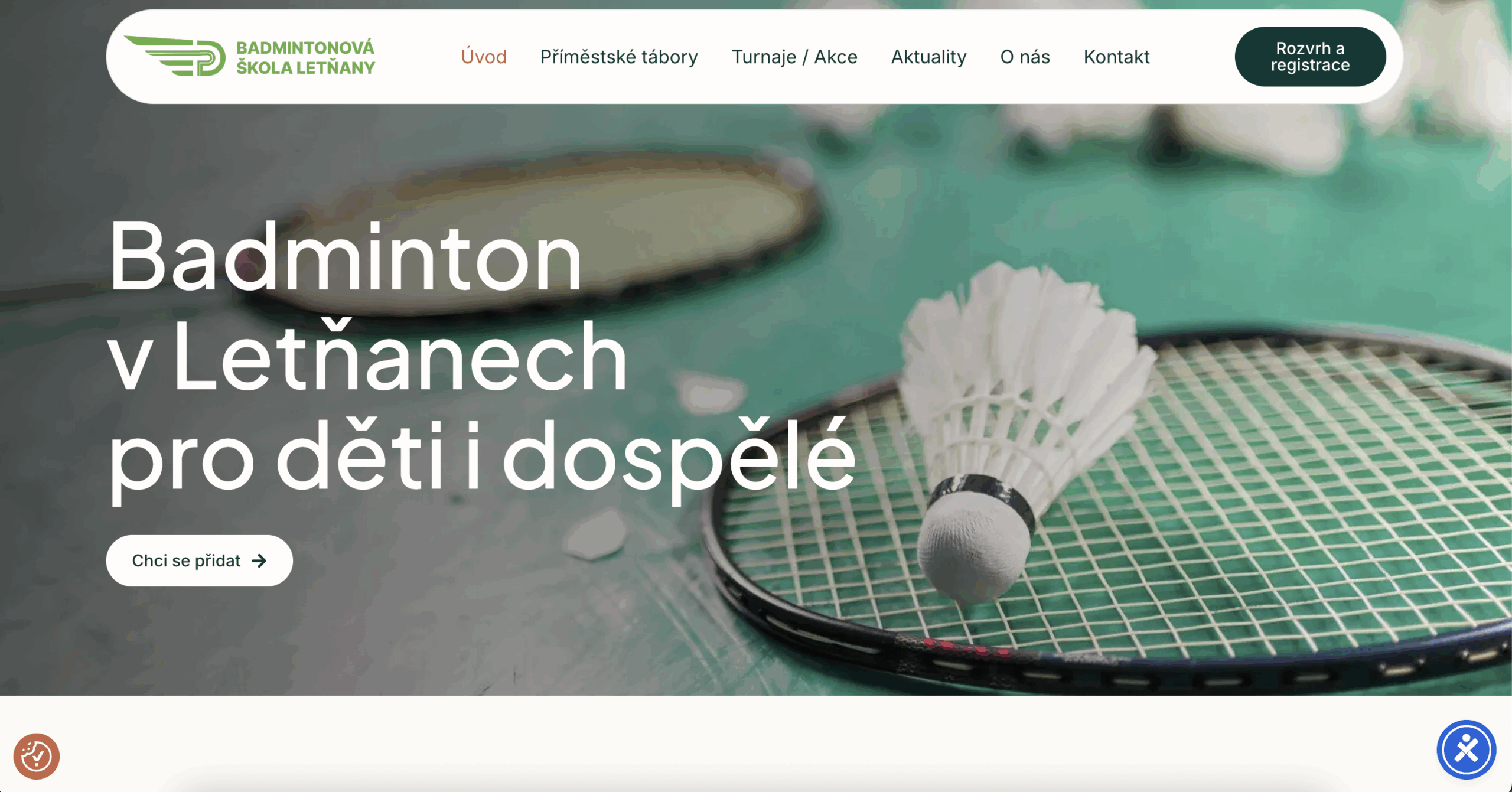1512x792 pixels.
Task: Select Aktuality in the top menu
Action: [x=928, y=57]
